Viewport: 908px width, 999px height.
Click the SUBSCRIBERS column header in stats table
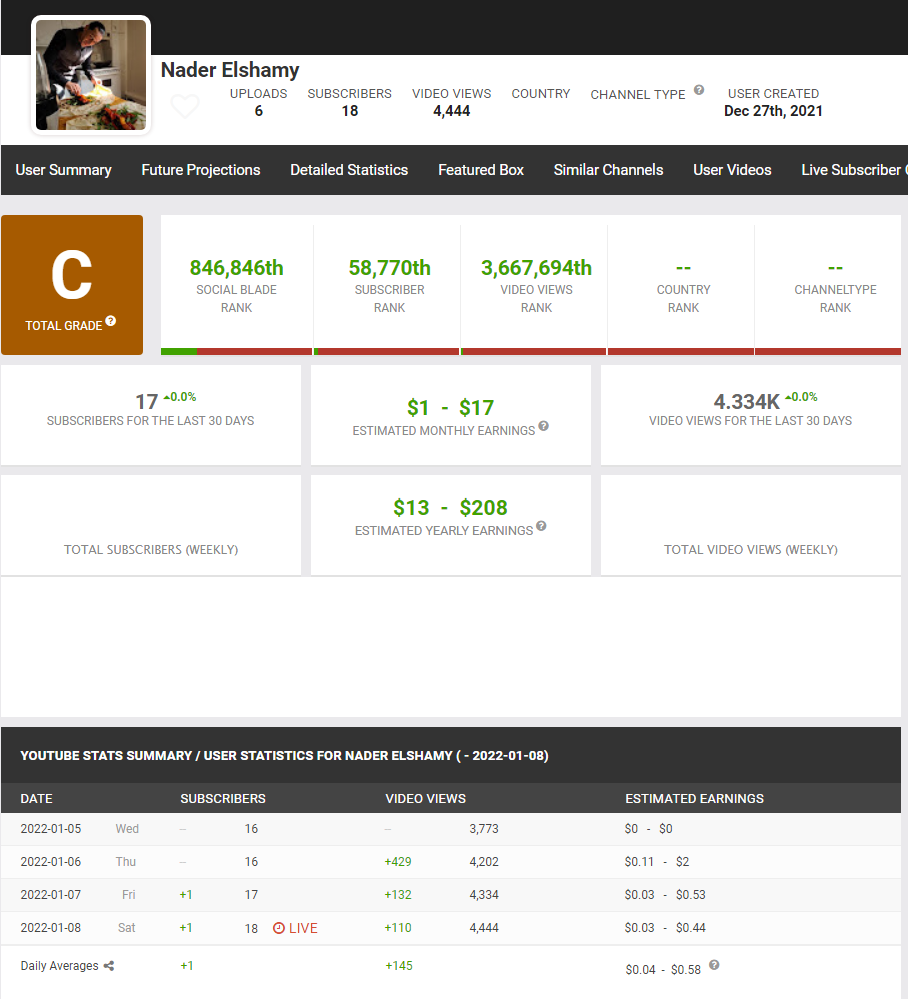click(223, 798)
